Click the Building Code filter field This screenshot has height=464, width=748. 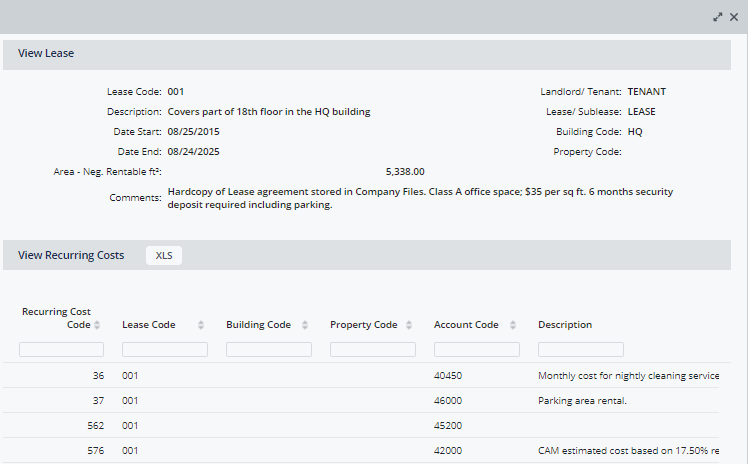(x=269, y=350)
